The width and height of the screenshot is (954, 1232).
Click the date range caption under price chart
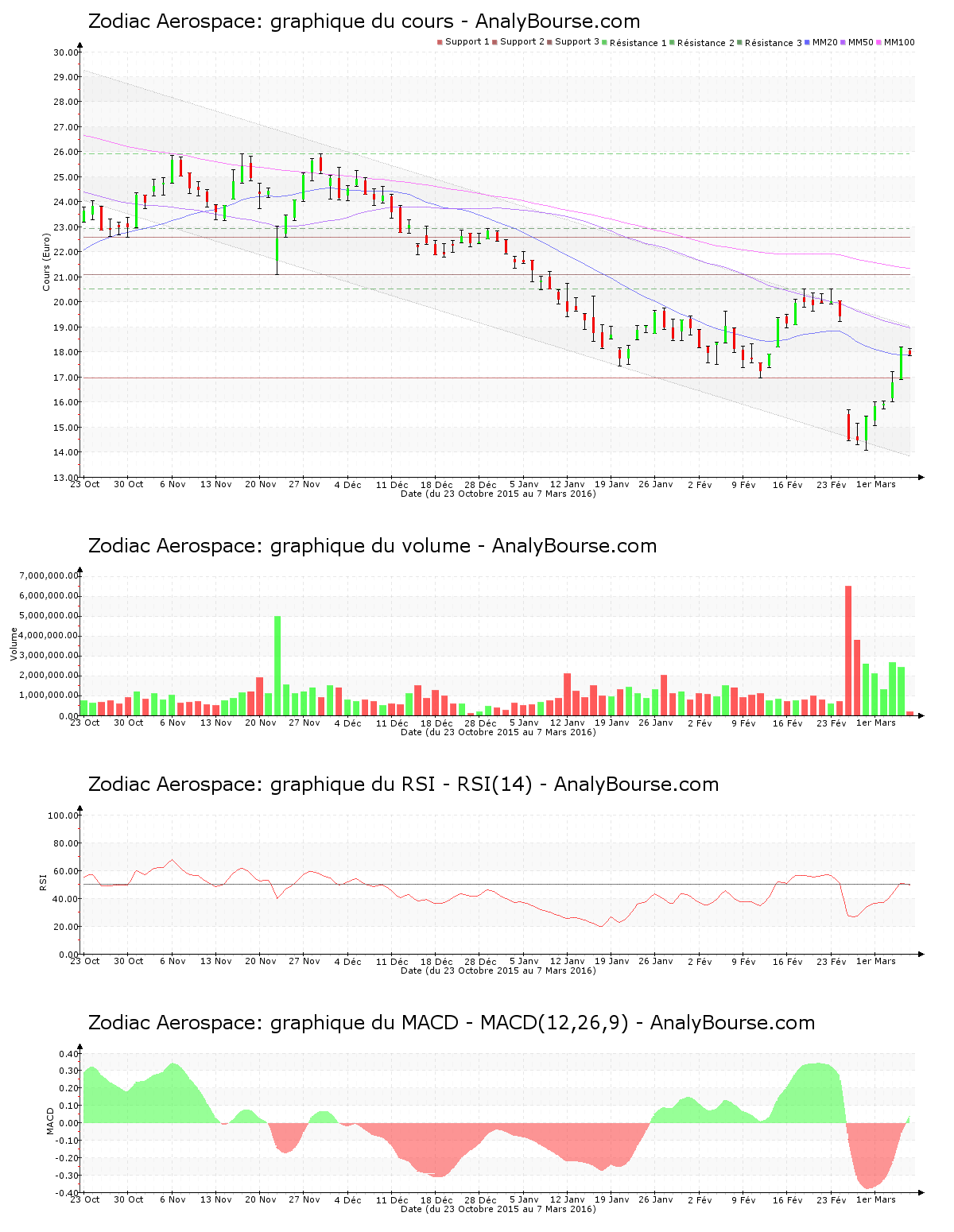(x=498, y=494)
